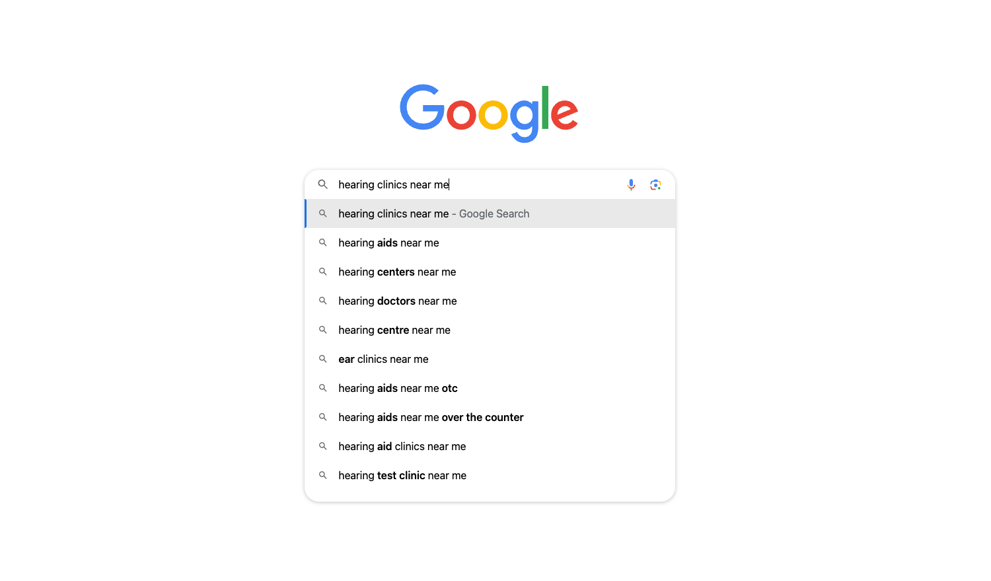Viewport: 991px width, 581px height.
Task: Pick "hearing test clinic near me" suggestion
Action: pos(402,476)
